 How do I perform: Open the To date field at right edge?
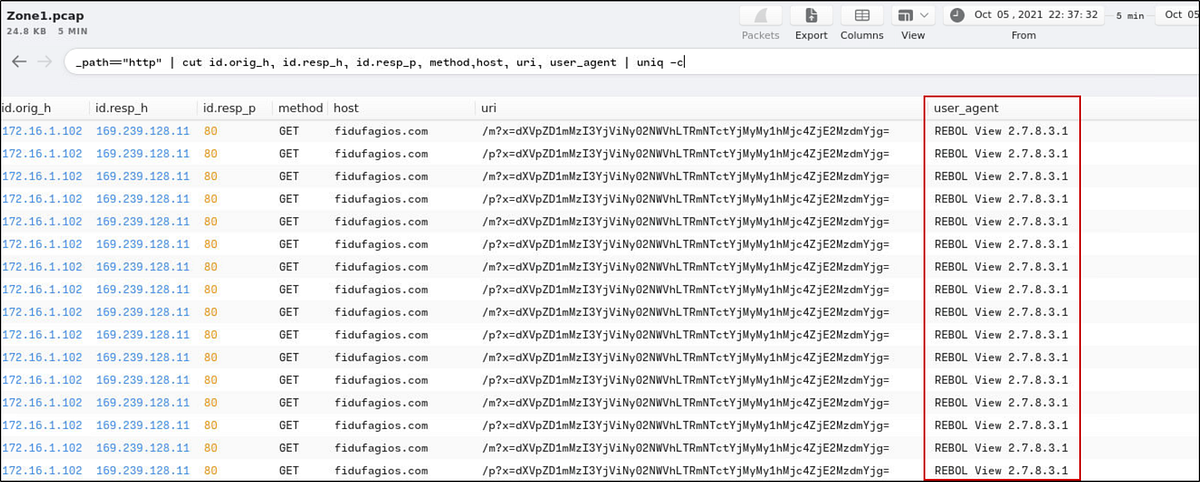coord(1180,15)
